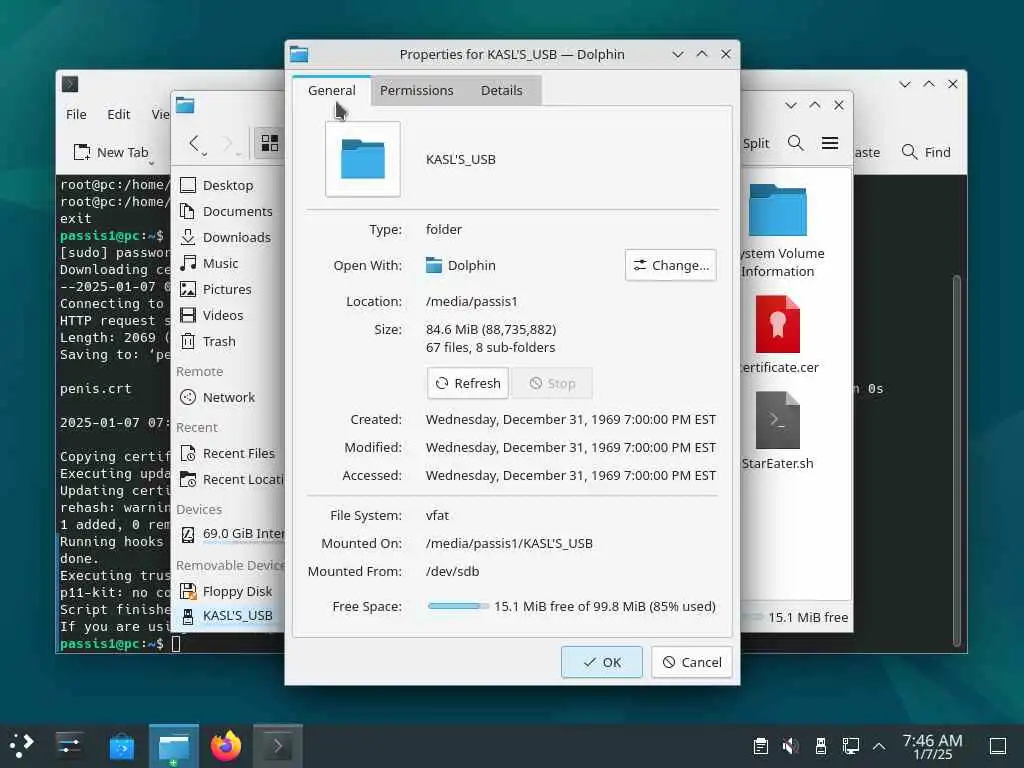Click Show Desktop button in panel
This screenshot has height=768, width=1024.
pyautogui.click(x=998, y=746)
